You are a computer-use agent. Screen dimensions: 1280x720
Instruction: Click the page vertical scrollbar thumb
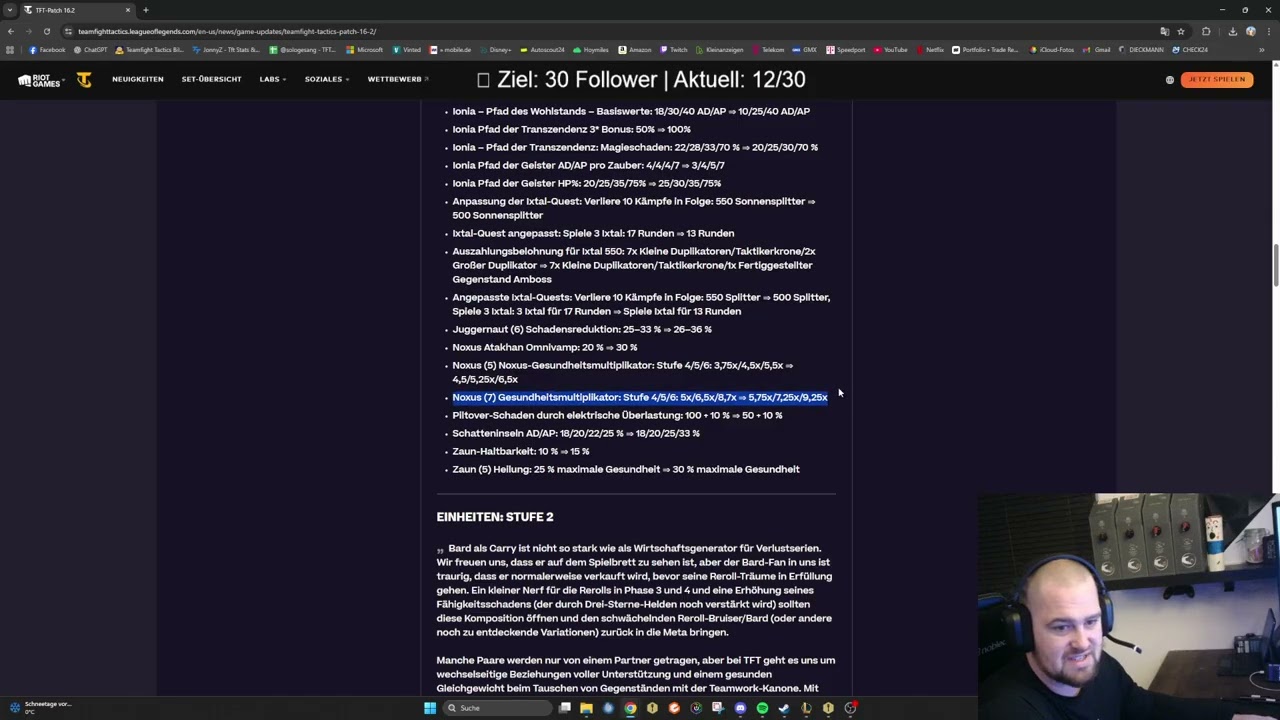1275,263
